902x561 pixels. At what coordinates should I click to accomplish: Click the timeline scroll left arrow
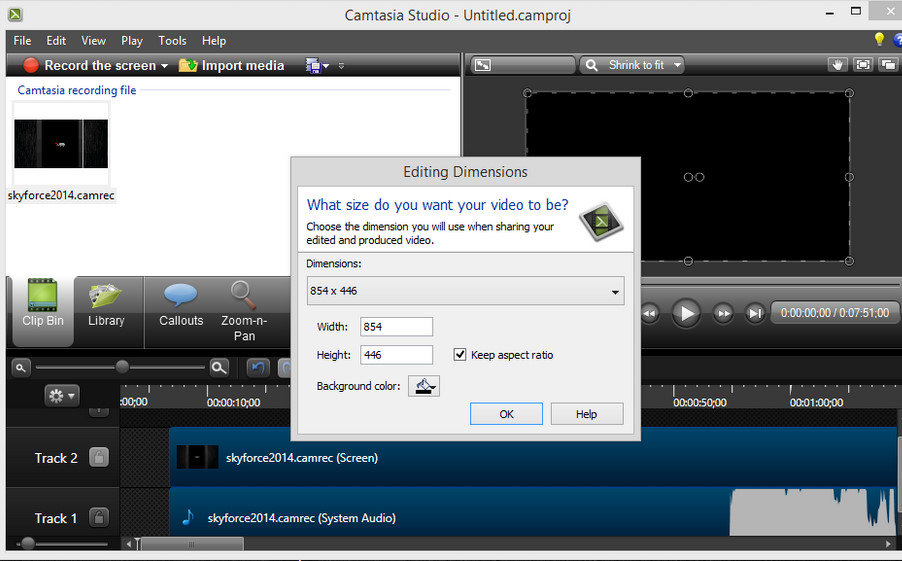coord(129,544)
